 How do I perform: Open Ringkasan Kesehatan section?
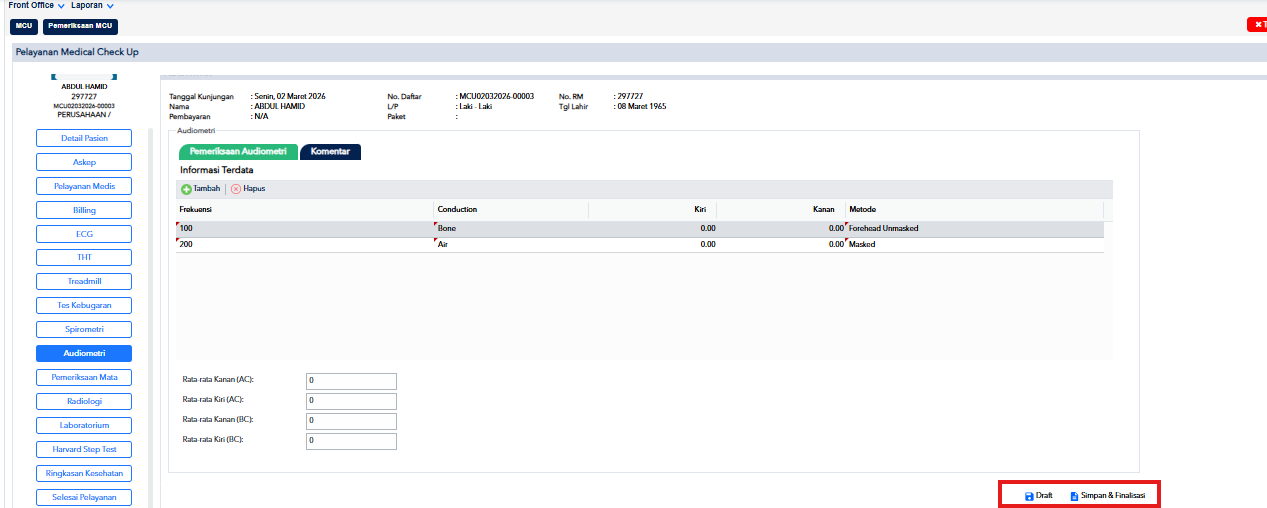tap(84, 473)
